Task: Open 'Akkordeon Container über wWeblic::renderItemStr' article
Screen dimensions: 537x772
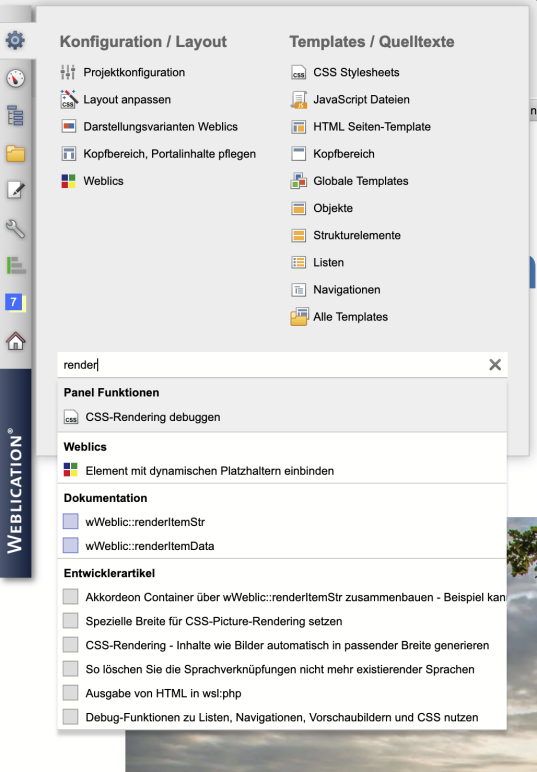Action: point(282,597)
